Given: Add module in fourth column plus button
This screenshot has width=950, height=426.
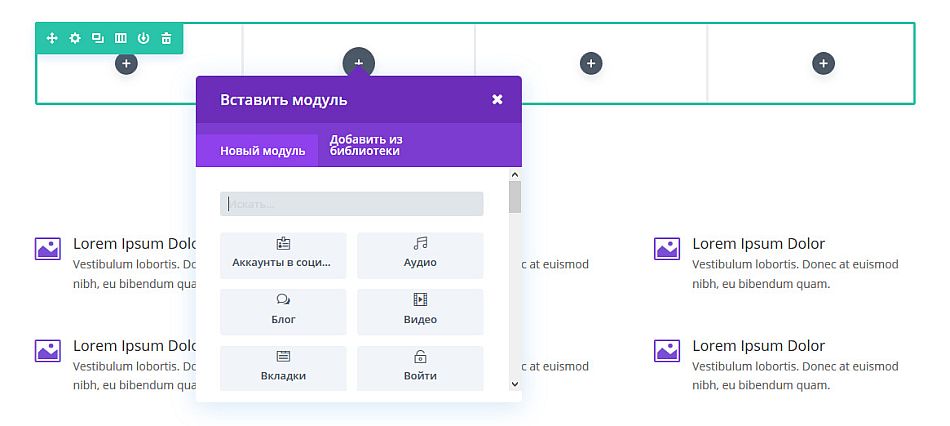Looking at the screenshot, I should (x=823, y=63).
